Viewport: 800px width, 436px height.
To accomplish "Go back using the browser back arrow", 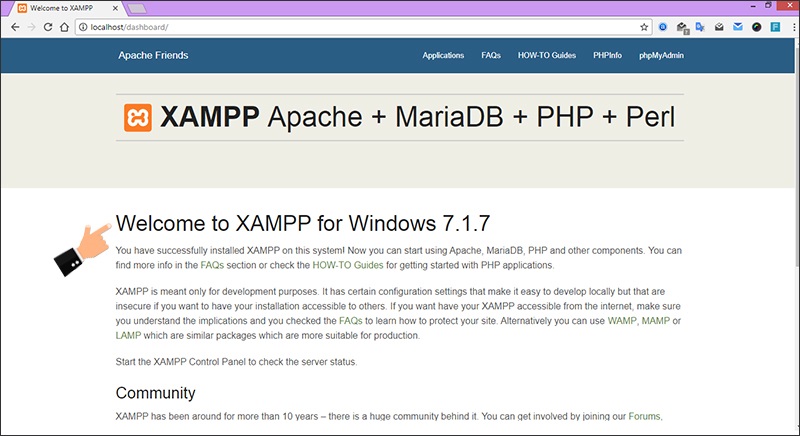I will click(x=15, y=27).
